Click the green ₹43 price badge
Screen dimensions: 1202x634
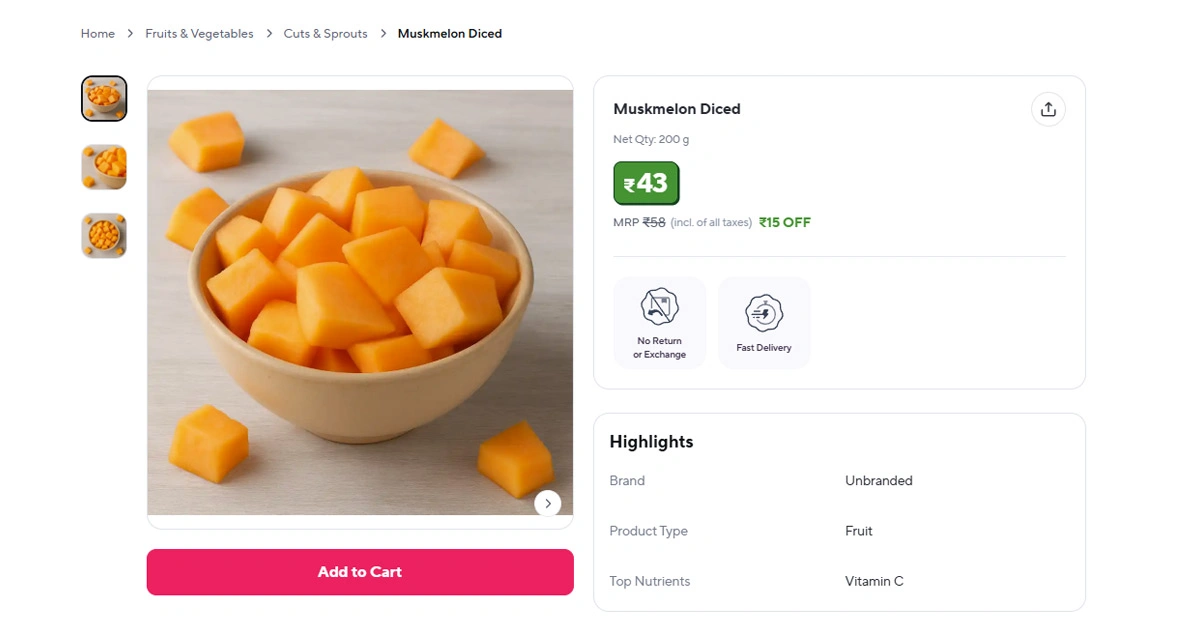click(x=646, y=183)
